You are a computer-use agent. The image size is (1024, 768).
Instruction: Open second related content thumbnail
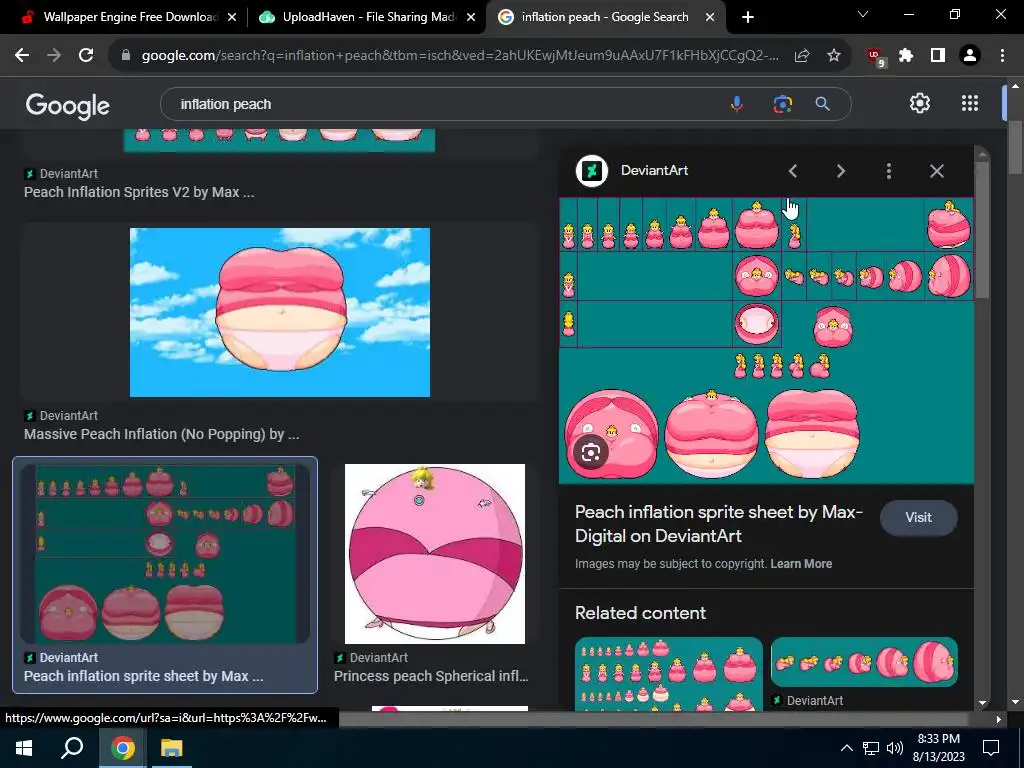coord(864,662)
